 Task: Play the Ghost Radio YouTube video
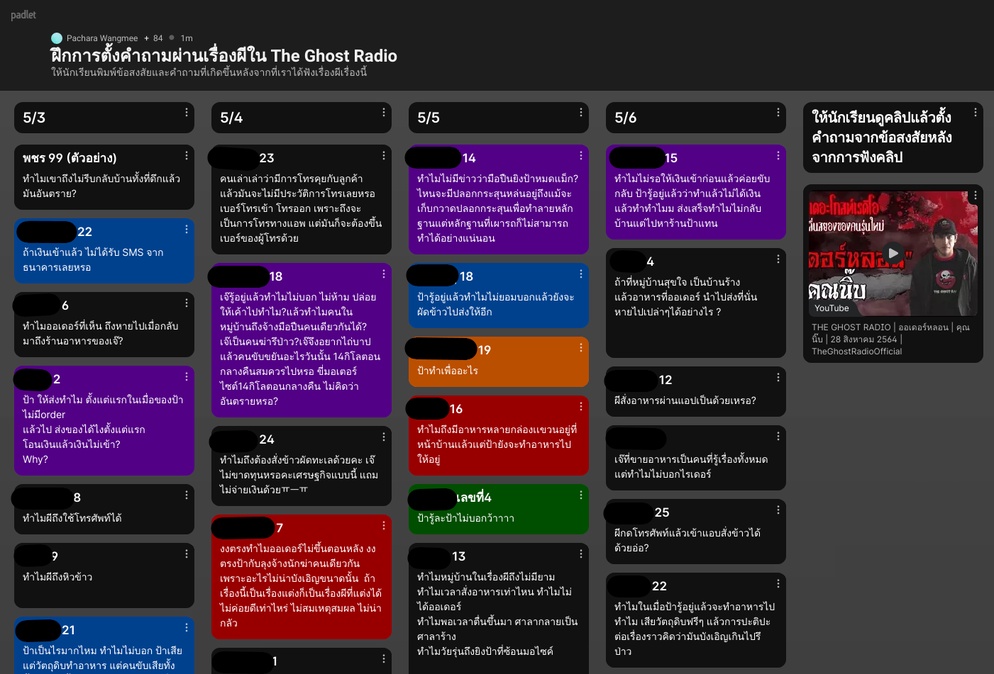(893, 253)
